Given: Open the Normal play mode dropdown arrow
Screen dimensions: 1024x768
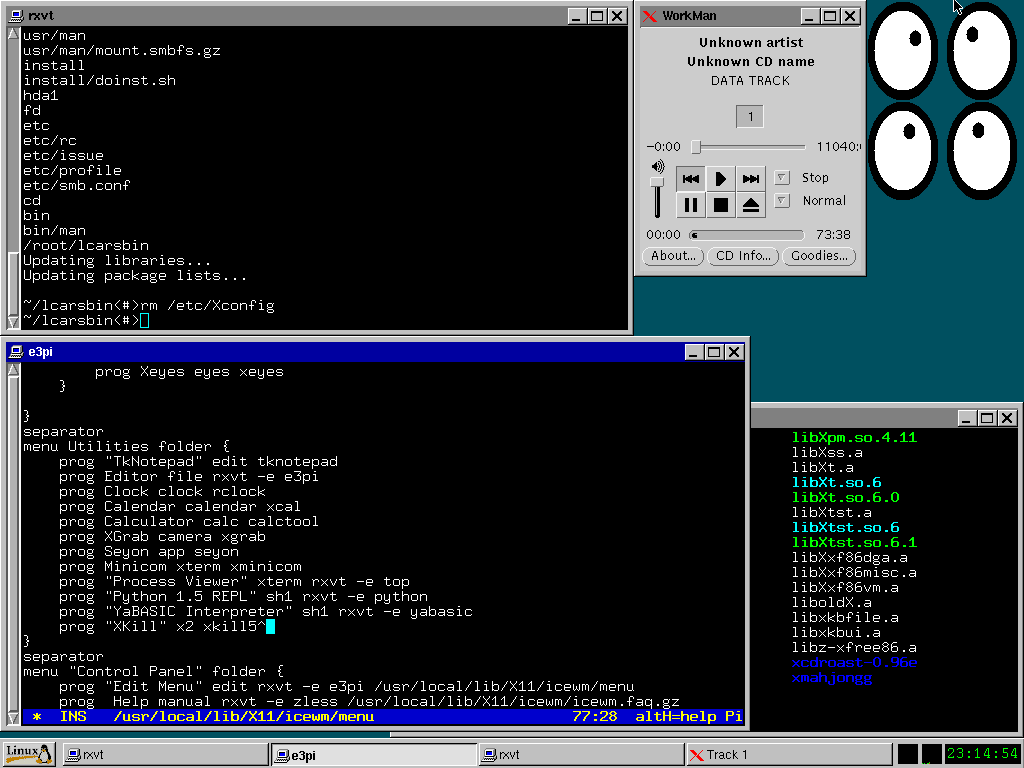Looking at the screenshot, I should 782,200.
